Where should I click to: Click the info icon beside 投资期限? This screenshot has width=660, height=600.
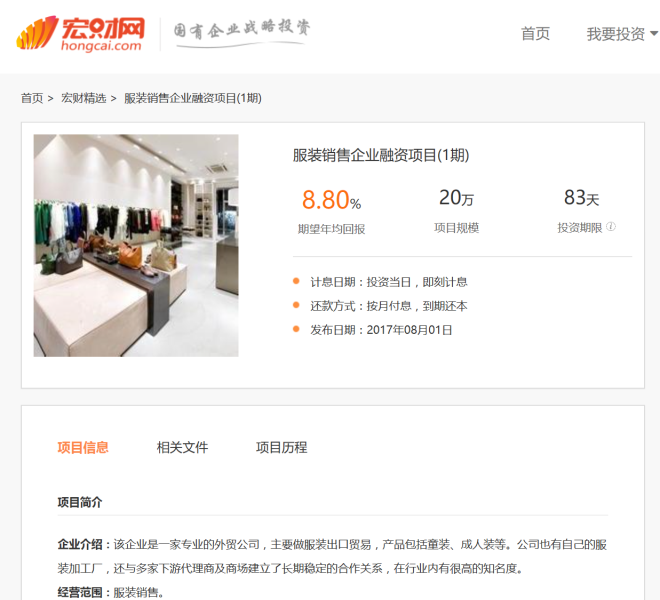pyautogui.click(x=611, y=227)
